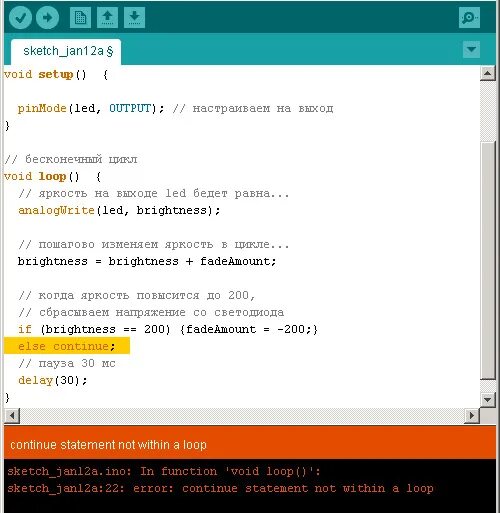Open the Serial Monitor magnifier icon

click(469, 17)
